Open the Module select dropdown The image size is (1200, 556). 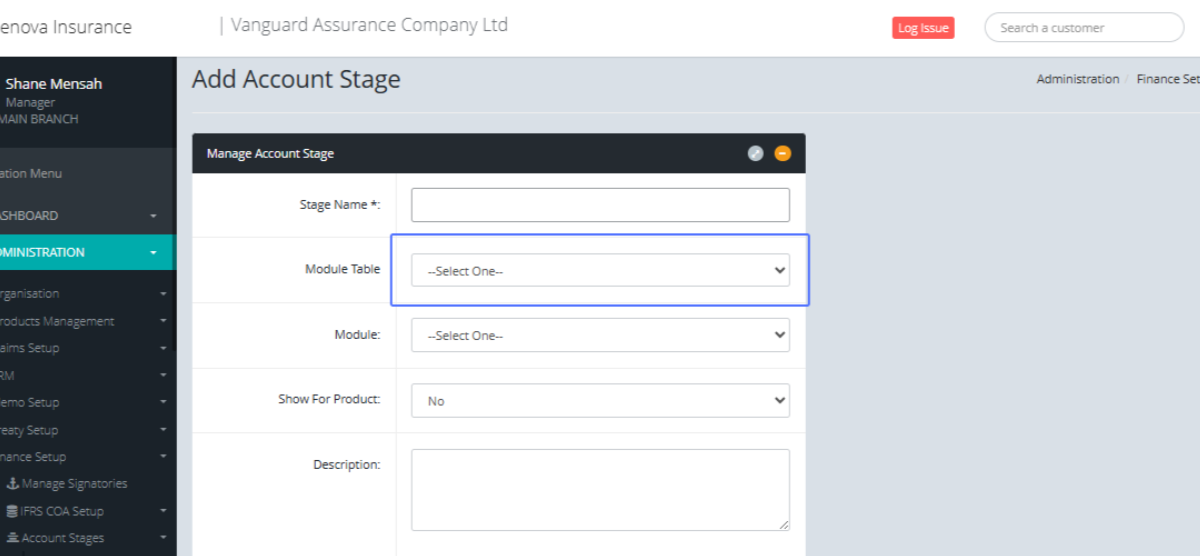pos(600,335)
